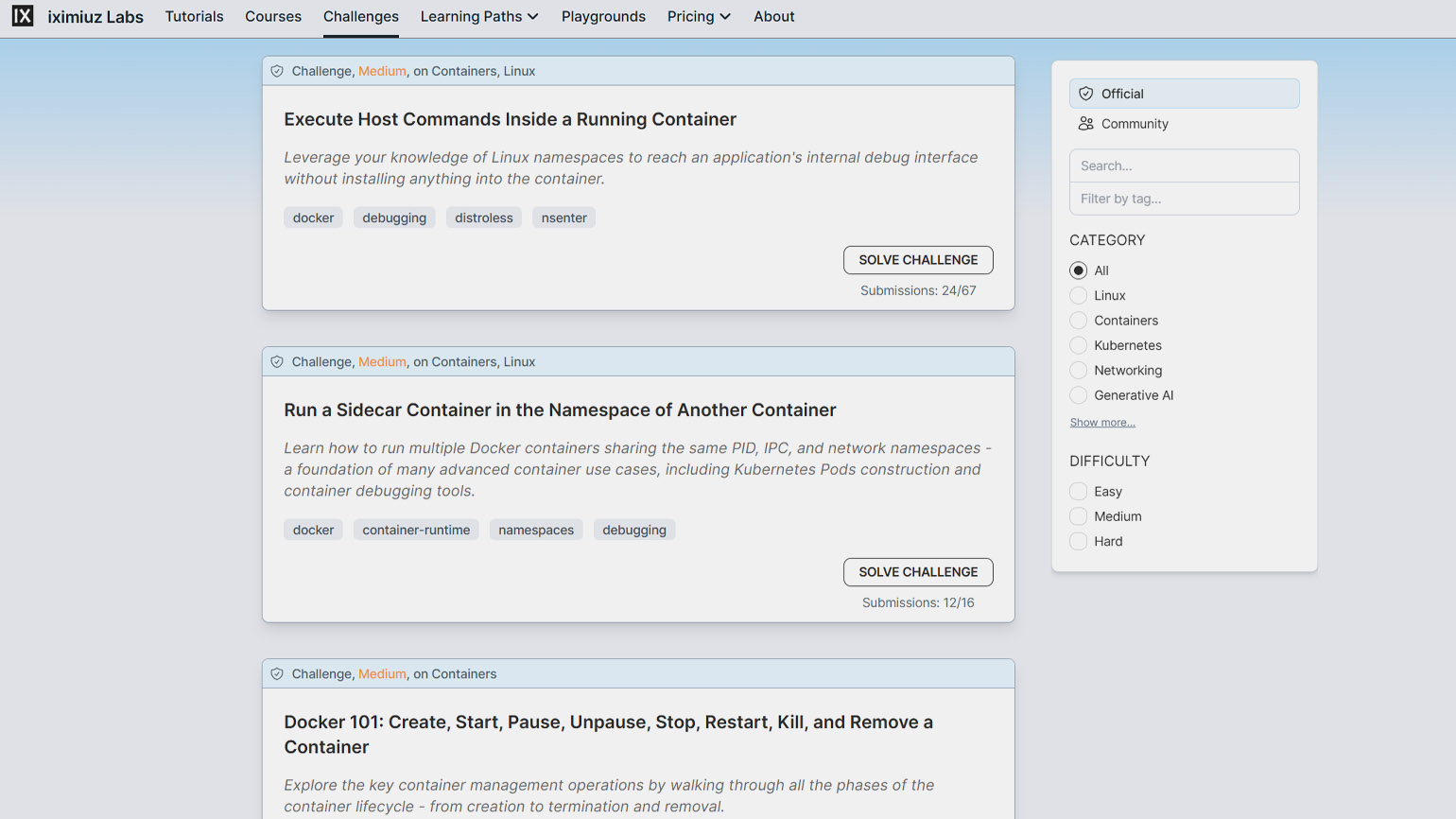Click shield badge on Sidecar Container card
The height and width of the screenshot is (819, 1456).
(x=277, y=362)
